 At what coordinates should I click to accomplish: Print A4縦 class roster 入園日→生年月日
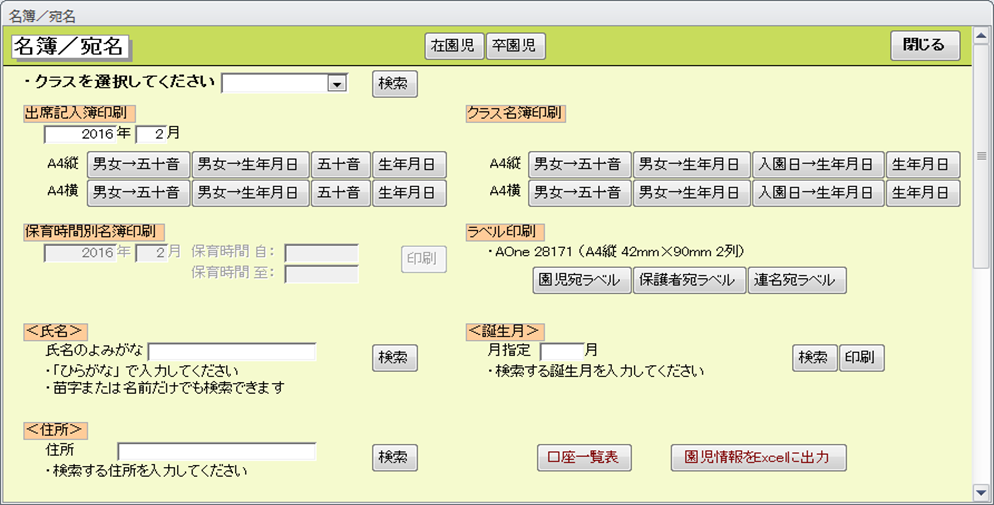[818, 164]
